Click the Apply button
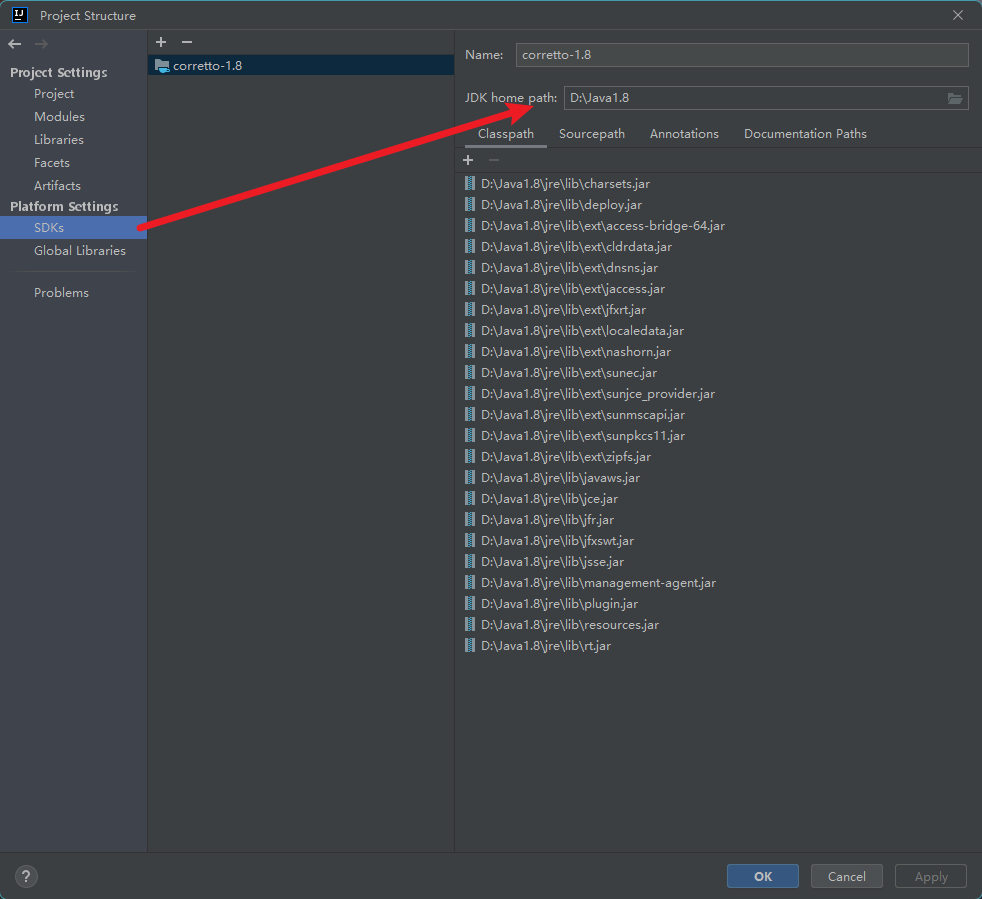Image resolution: width=982 pixels, height=899 pixels. click(931, 876)
